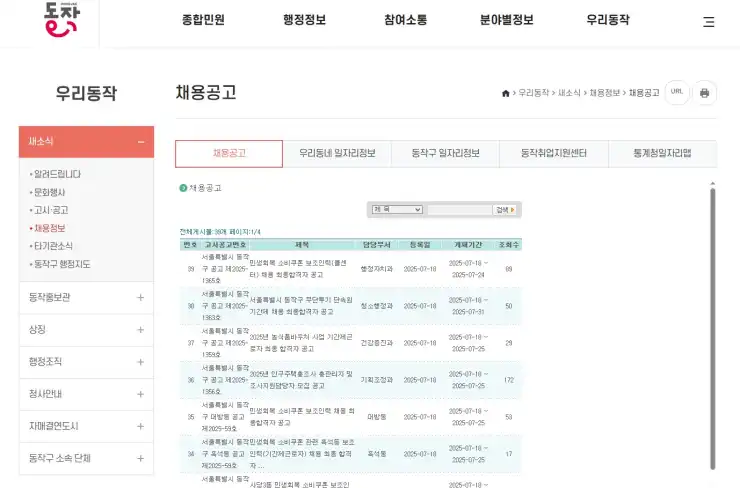The height and width of the screenshot is (488, 740).
Task: Open 고시·공고 in sidebar
Action: [x=51, y=210]
